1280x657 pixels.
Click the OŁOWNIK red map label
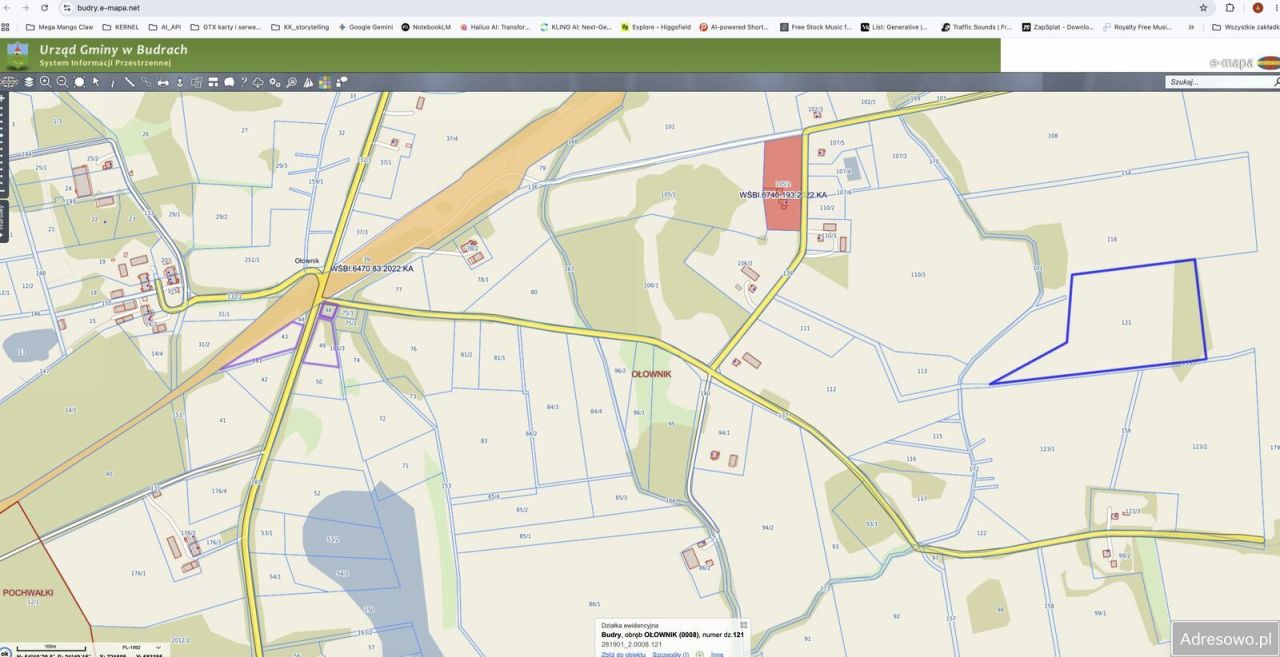pos(651,374)
